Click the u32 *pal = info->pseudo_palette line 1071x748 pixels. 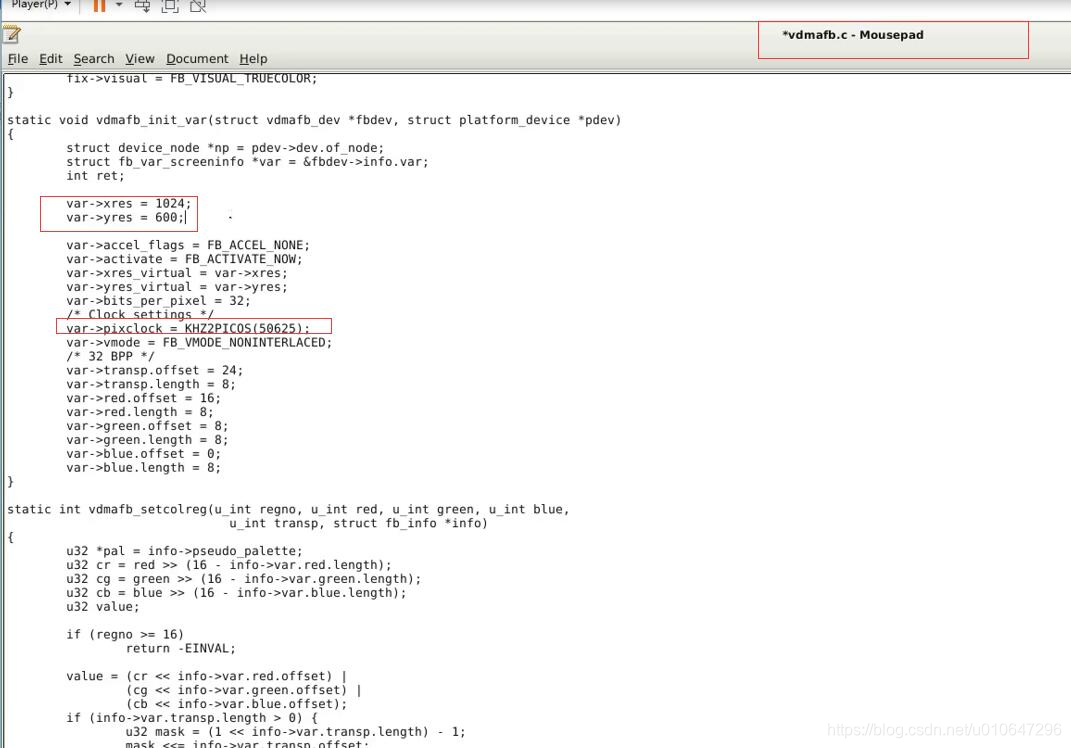click(184, 551)
